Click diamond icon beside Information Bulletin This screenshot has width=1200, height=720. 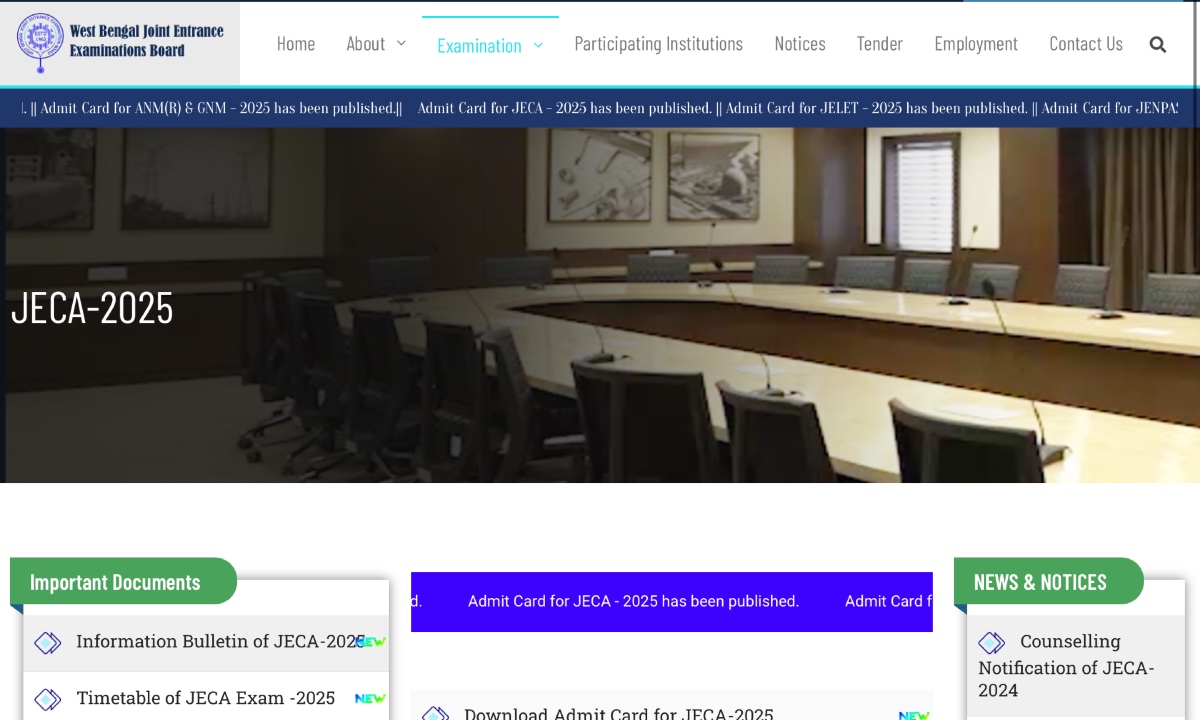click(x=48, y=643)
